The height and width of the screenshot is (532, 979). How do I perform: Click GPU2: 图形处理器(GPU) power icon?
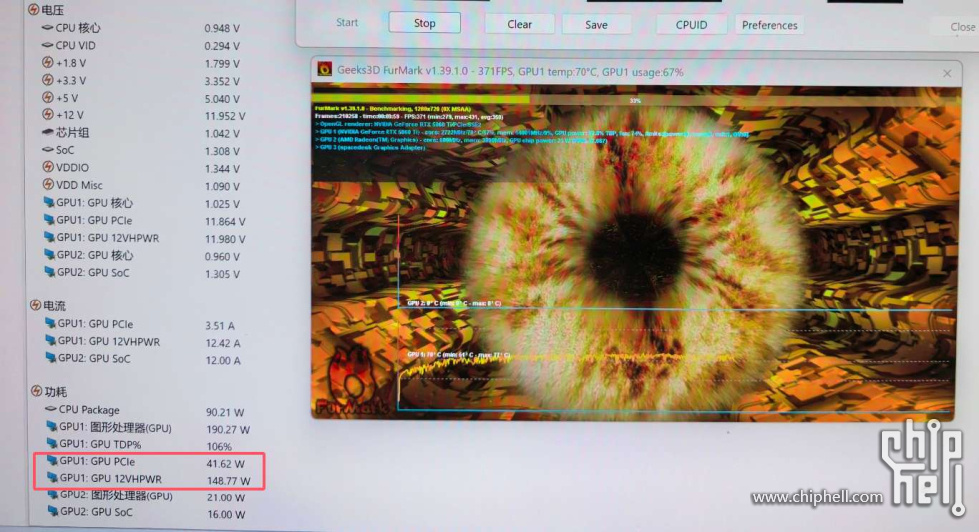pyautogui.click(x=53, y=495)
